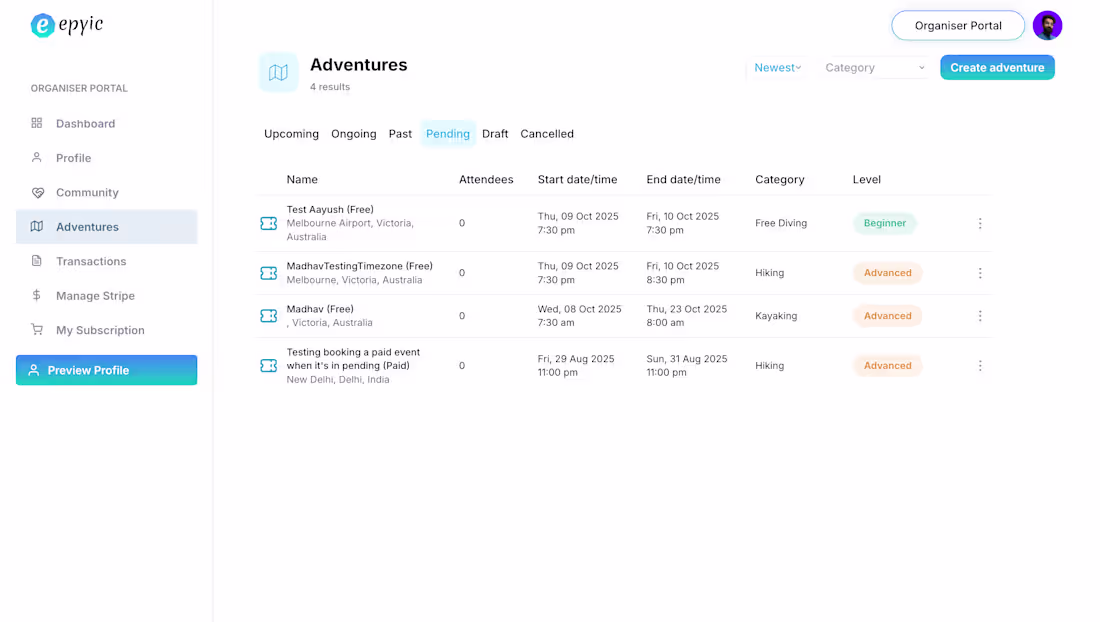Image resolution: width=1100 pixels, height=622 pixels.
Task: Click the Transactions document icon
Action: (37, 261)
